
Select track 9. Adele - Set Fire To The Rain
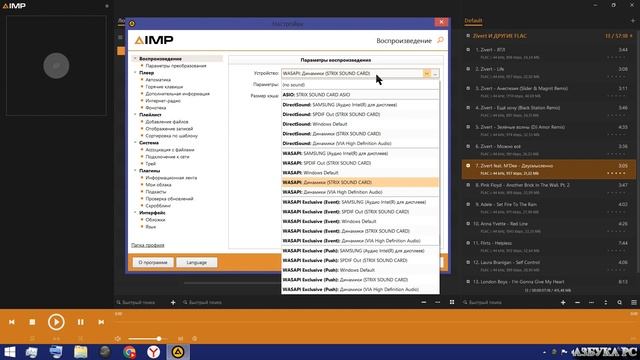coord(549,207)
